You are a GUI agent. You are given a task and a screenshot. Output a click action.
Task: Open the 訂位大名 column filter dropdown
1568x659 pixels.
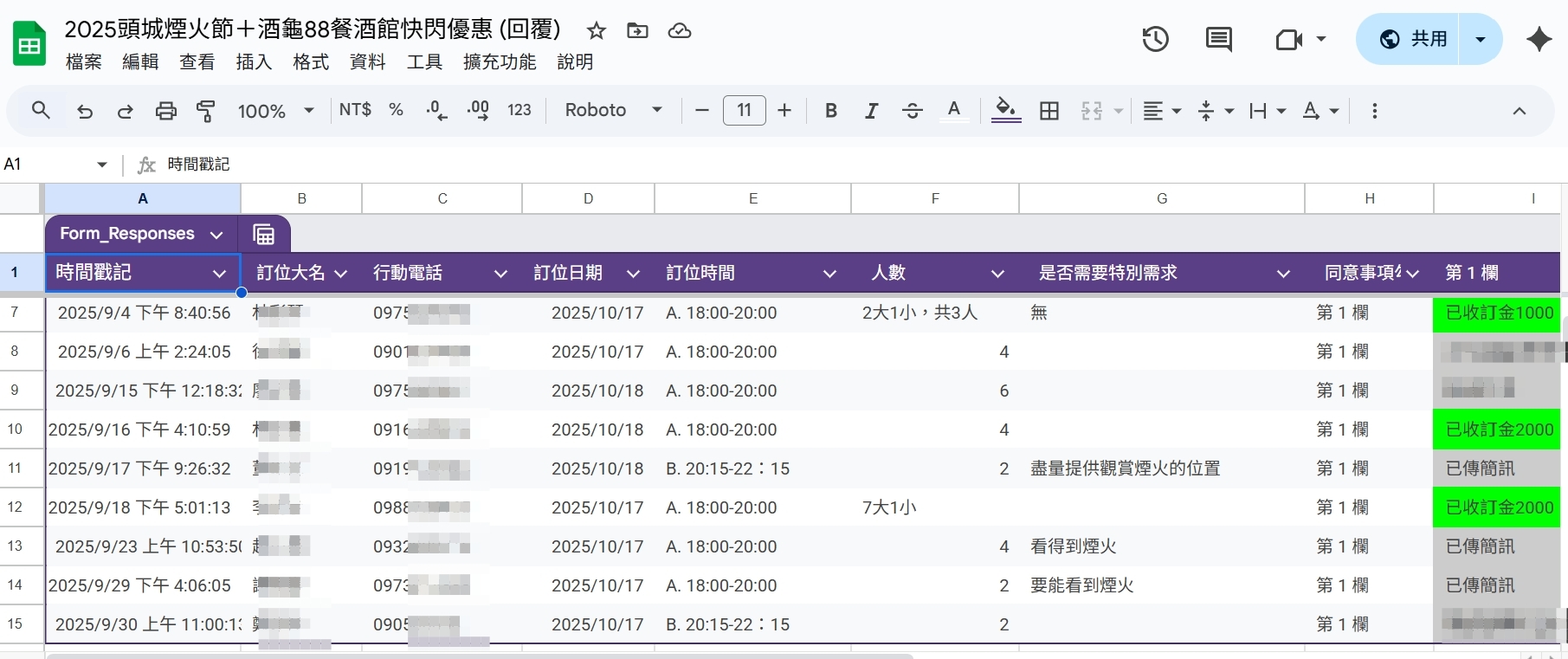(340, 274)
